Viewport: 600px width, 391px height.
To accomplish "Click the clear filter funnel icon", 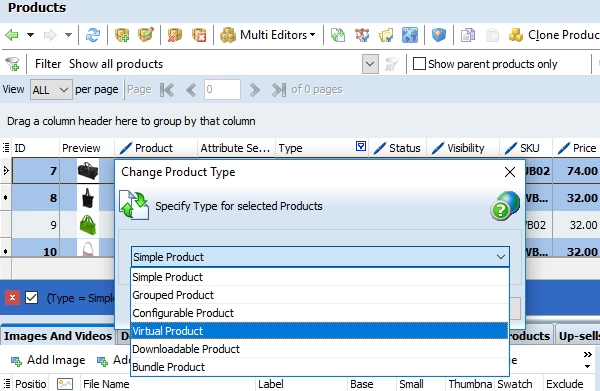I will 391,64.
